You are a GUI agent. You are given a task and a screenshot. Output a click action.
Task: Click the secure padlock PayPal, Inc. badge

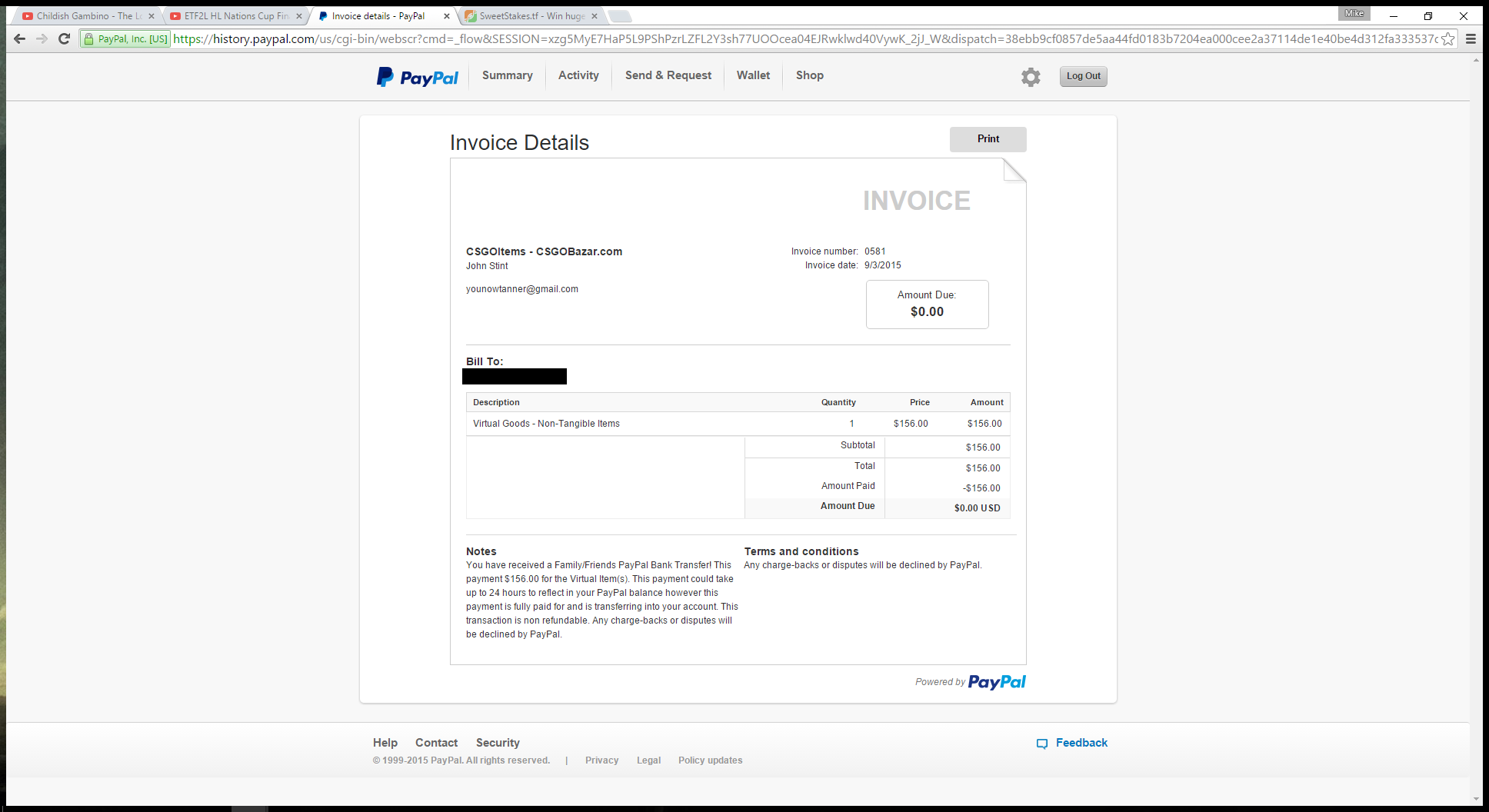(x=125, y=39)
